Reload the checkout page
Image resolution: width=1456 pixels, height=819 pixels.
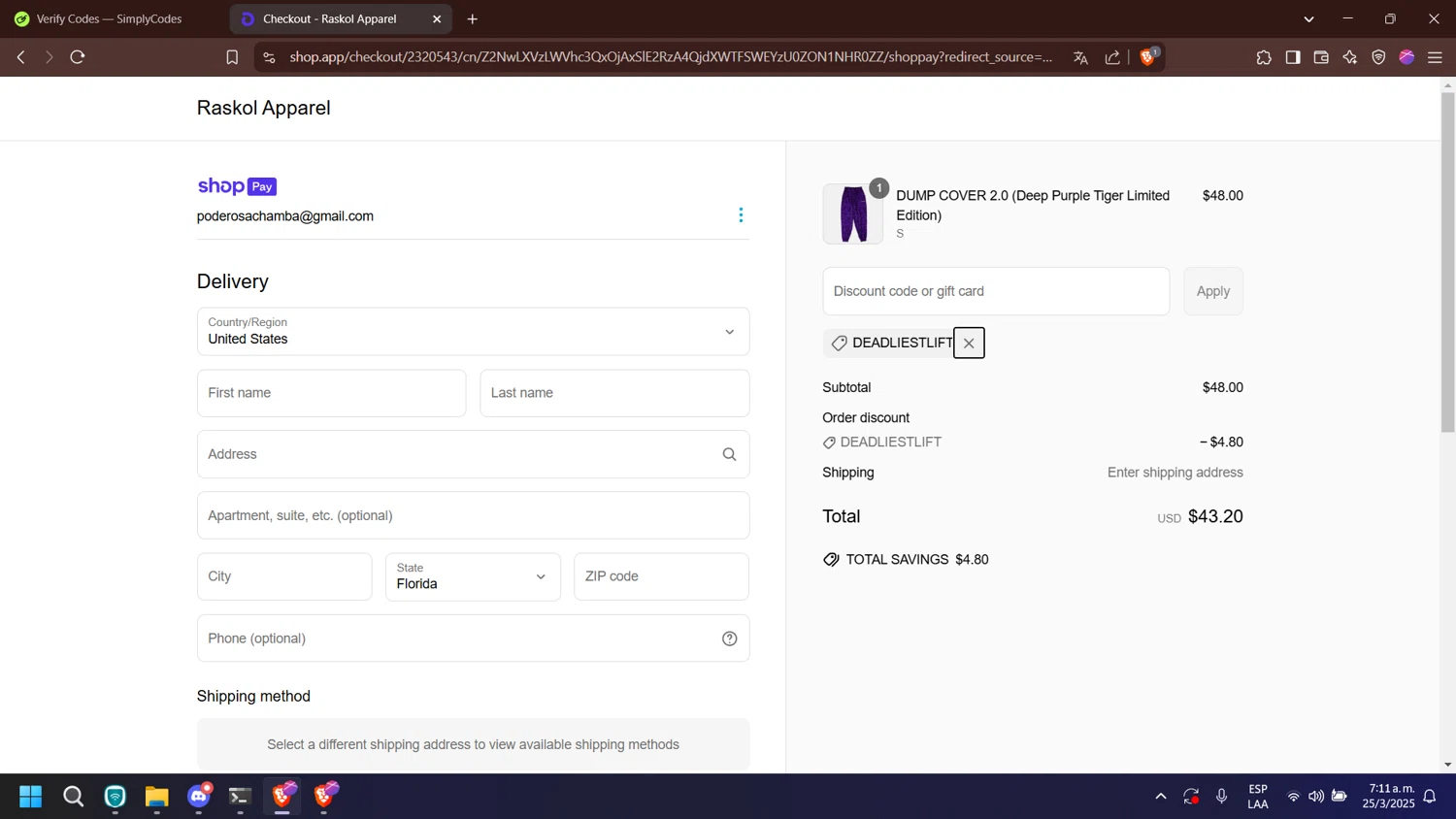tap(78, 57)
